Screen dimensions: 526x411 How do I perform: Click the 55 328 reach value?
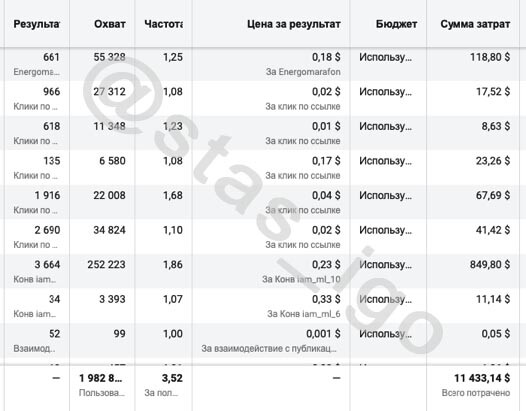109,57
